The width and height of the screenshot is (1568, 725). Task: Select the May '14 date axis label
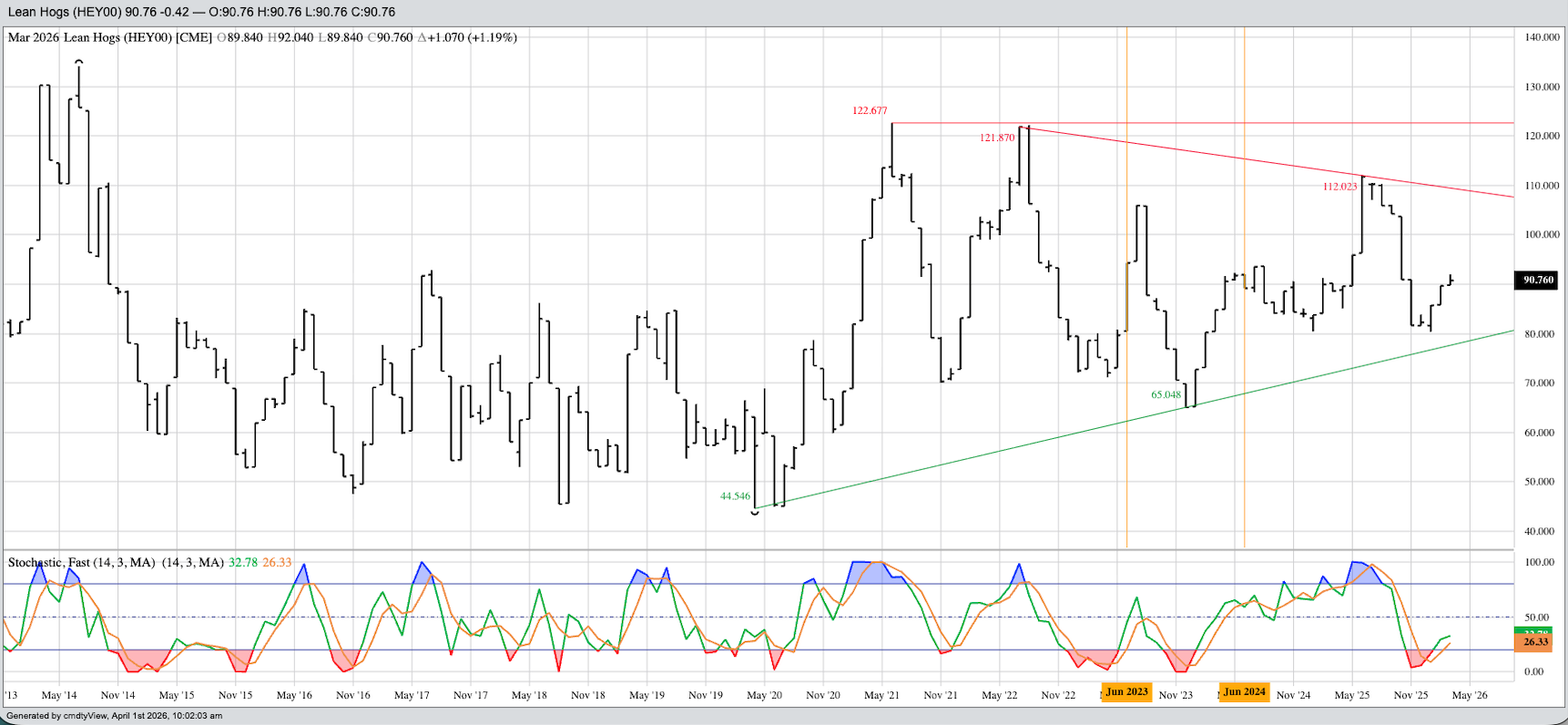pos(58,695)
